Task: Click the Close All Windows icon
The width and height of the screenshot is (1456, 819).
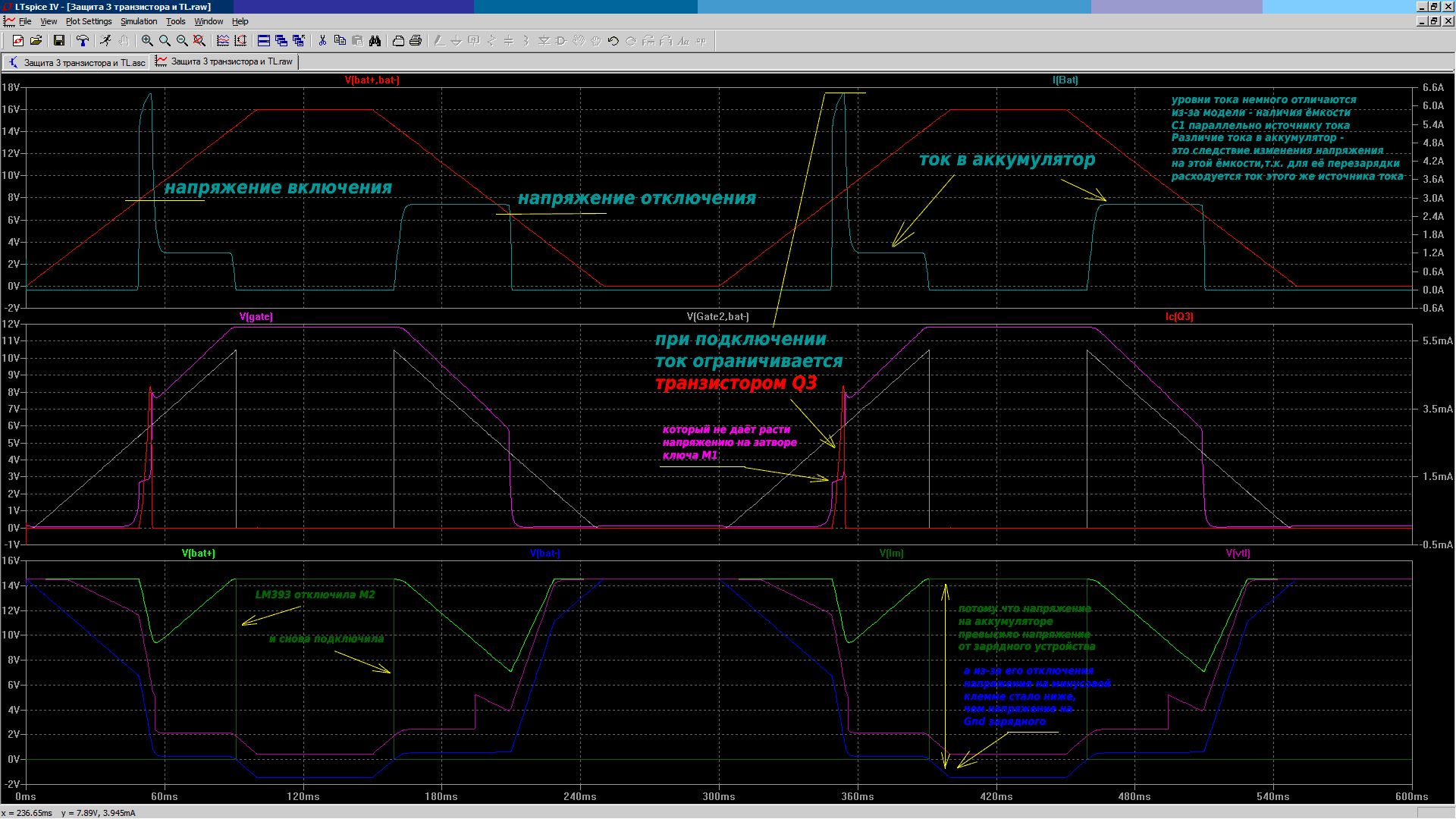Action: coord(299,41)
